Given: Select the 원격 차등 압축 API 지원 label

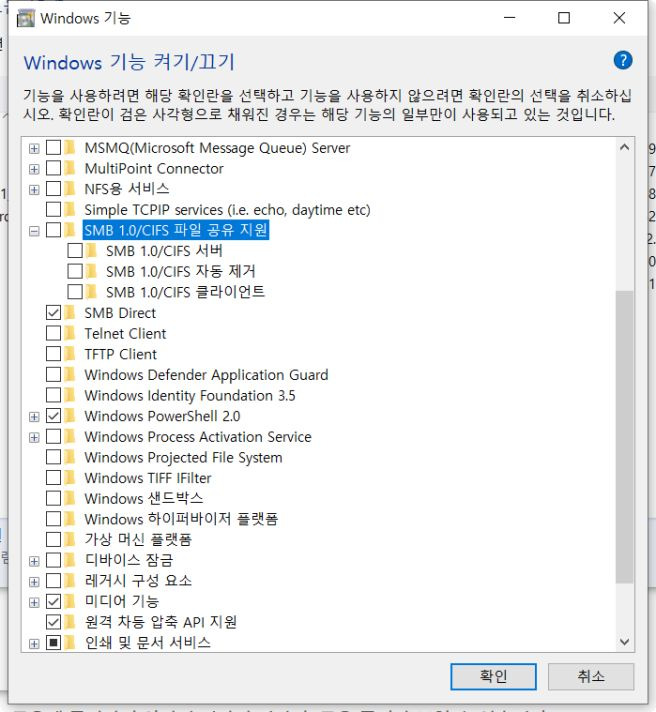Looking at the screenshot, I should coord(161,622).
